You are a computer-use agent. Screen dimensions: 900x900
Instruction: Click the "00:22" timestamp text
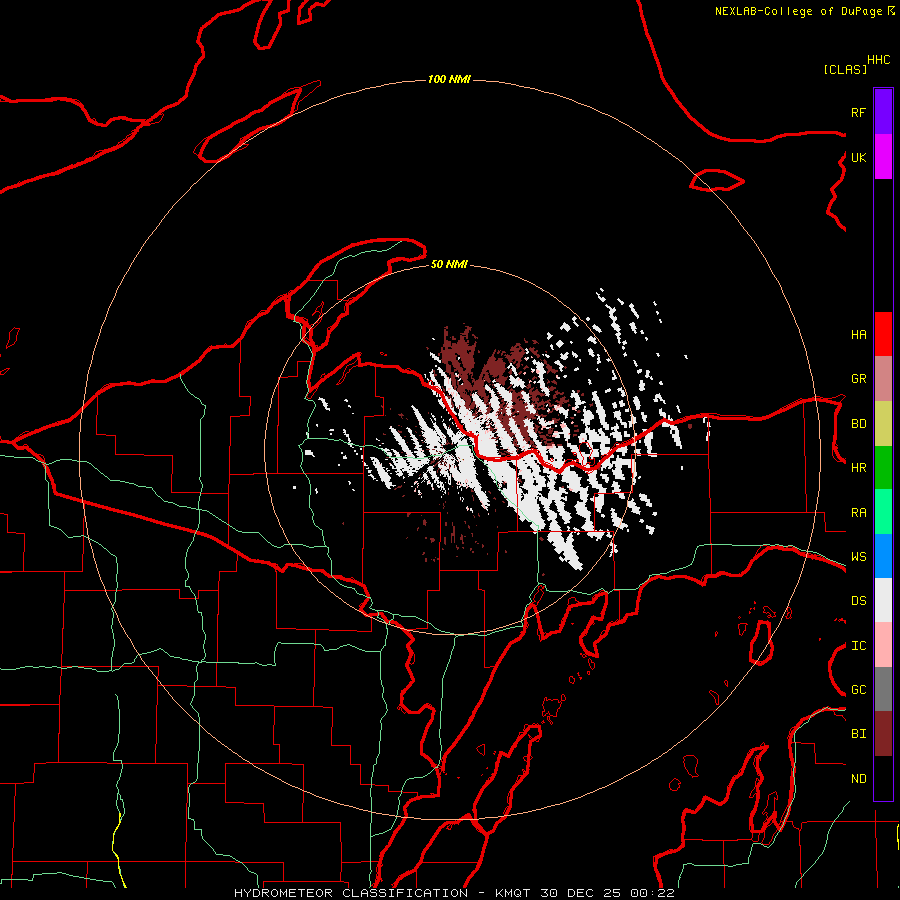652,893
